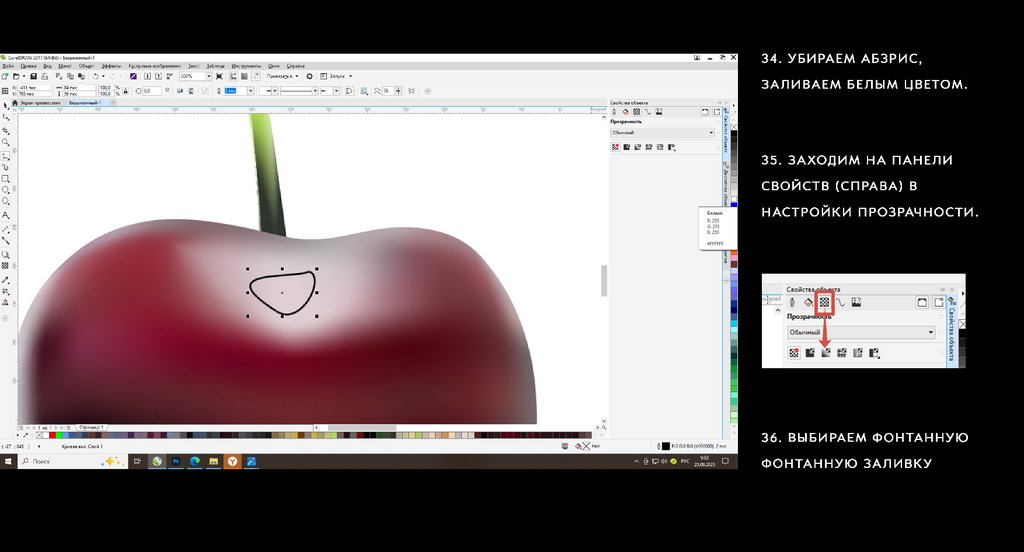This screenshot has height=552, width=1024.
Task: Select the Crop tool in the toolbox
Action: tap(6, 130)
